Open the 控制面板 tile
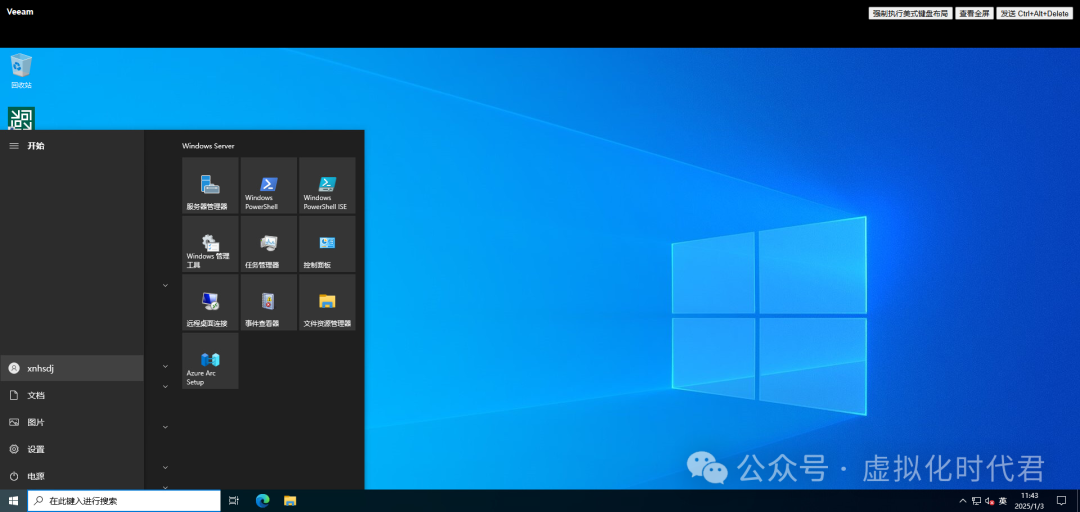This screenshot has height=512, width=1080. tap(327, 244)
